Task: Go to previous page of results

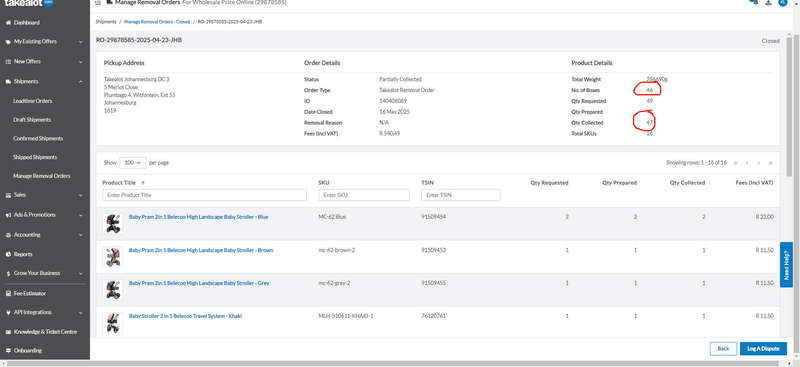Action: 747,163
